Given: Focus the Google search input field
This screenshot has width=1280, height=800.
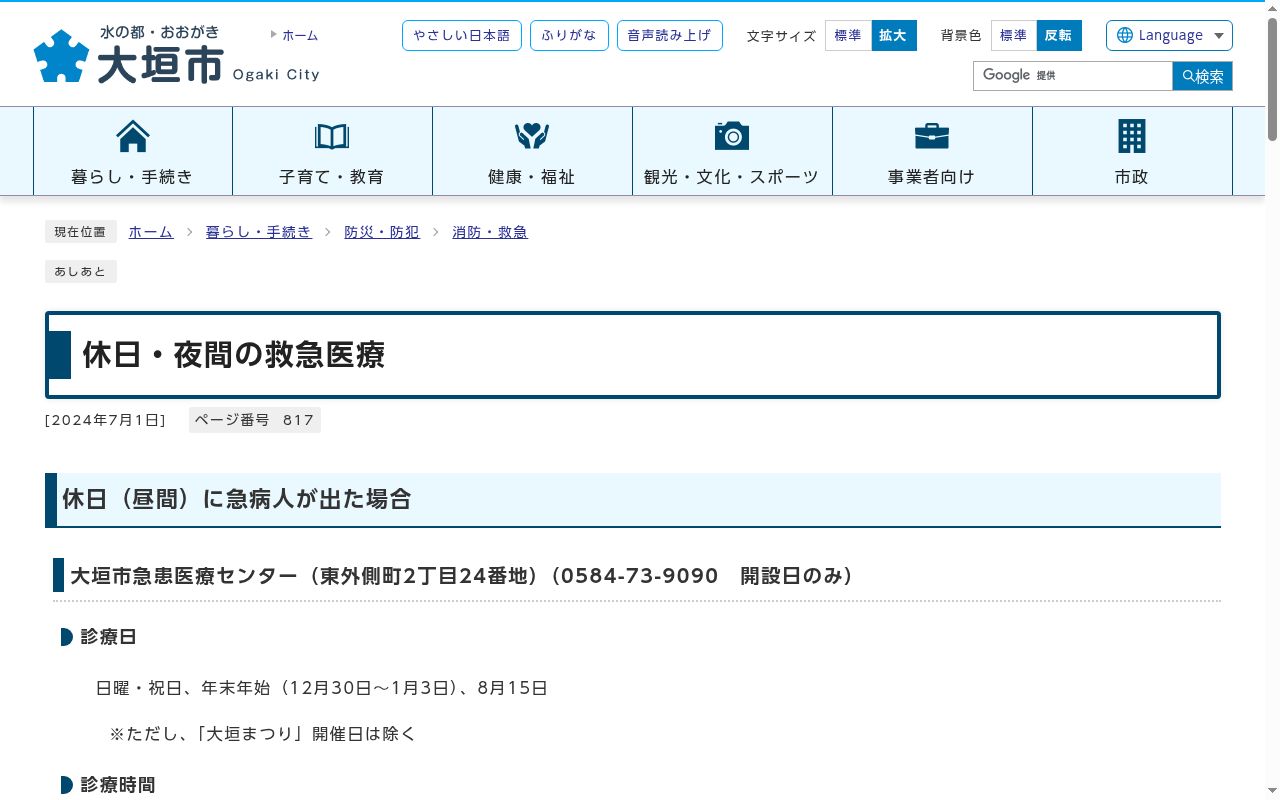Looking at the screenshot, I should pos(1073,76).
